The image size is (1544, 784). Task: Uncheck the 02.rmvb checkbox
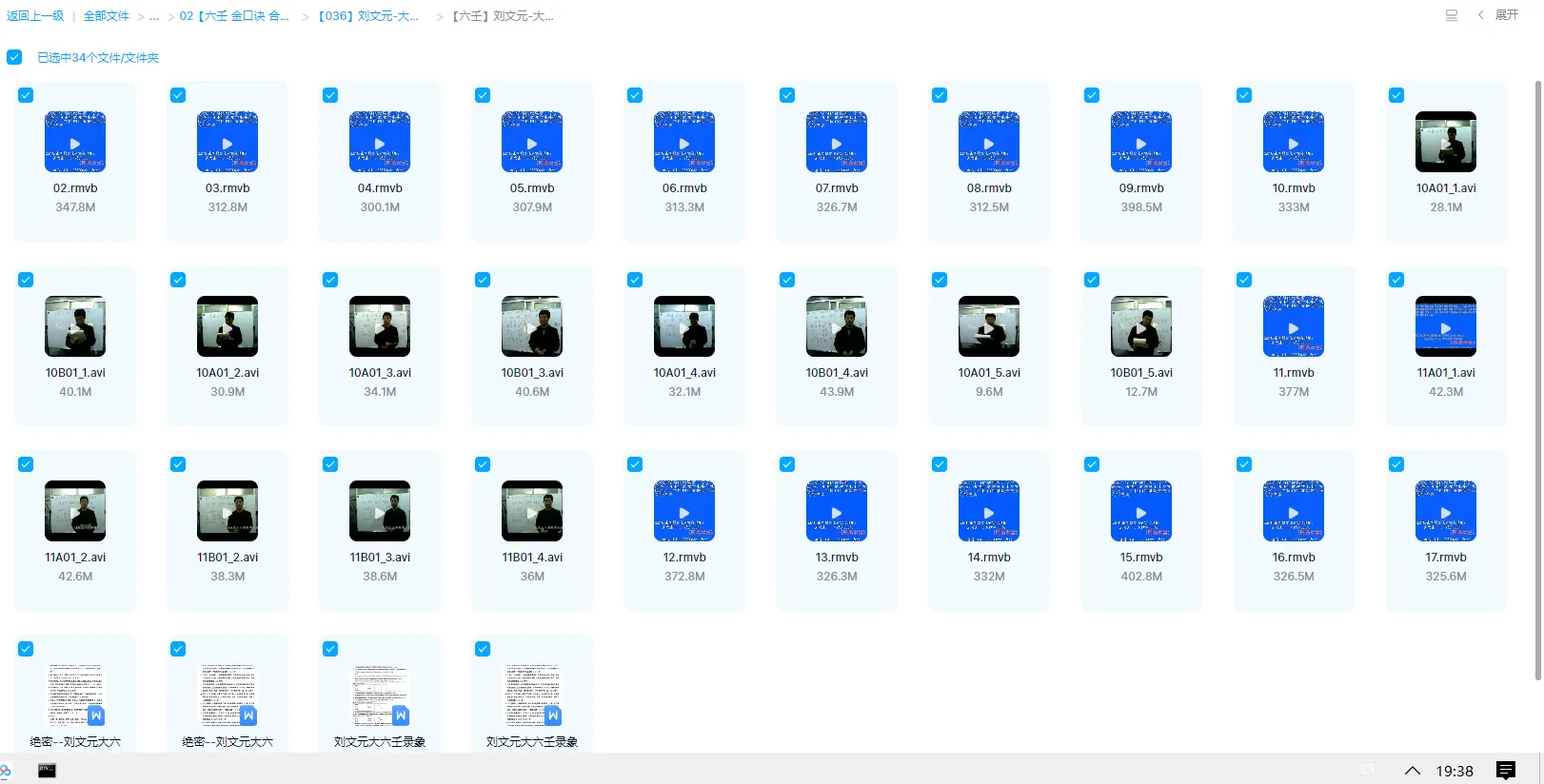(26, 95)
